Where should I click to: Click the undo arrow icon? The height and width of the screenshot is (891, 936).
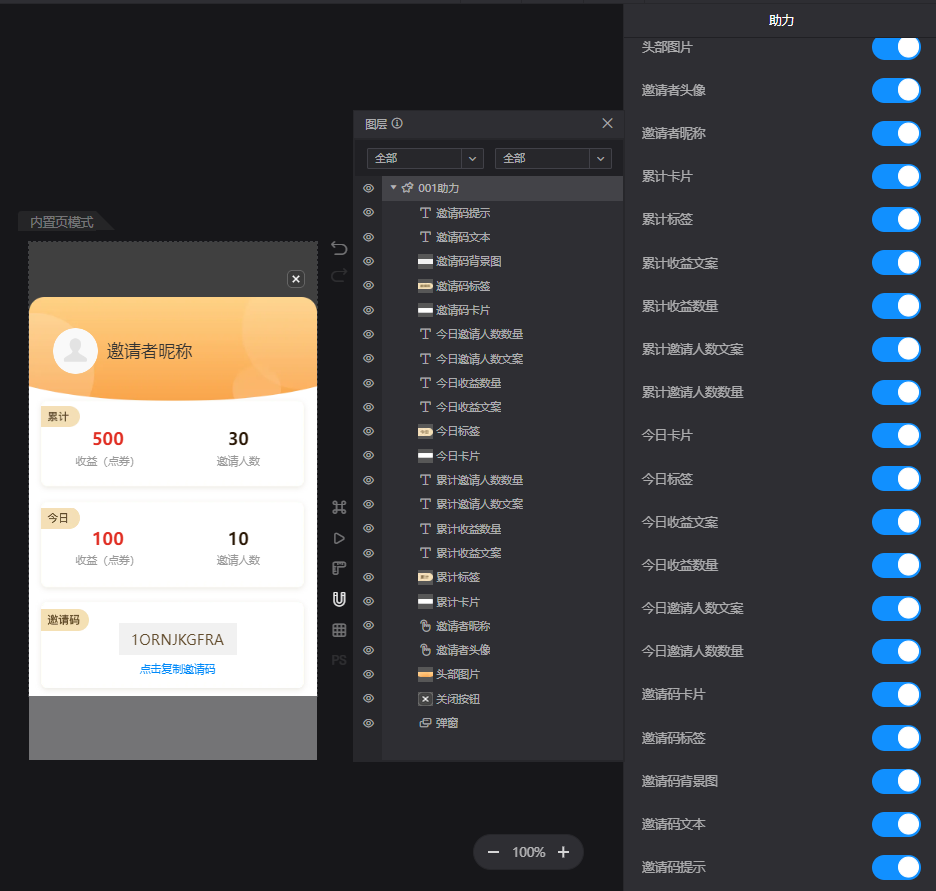tap(339, 248)
